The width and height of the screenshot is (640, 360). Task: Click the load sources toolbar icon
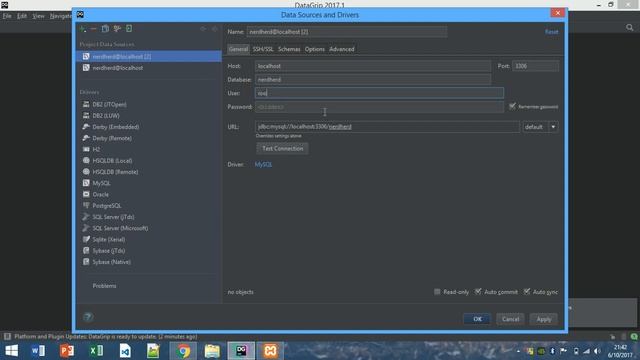(x=129, y=29)
